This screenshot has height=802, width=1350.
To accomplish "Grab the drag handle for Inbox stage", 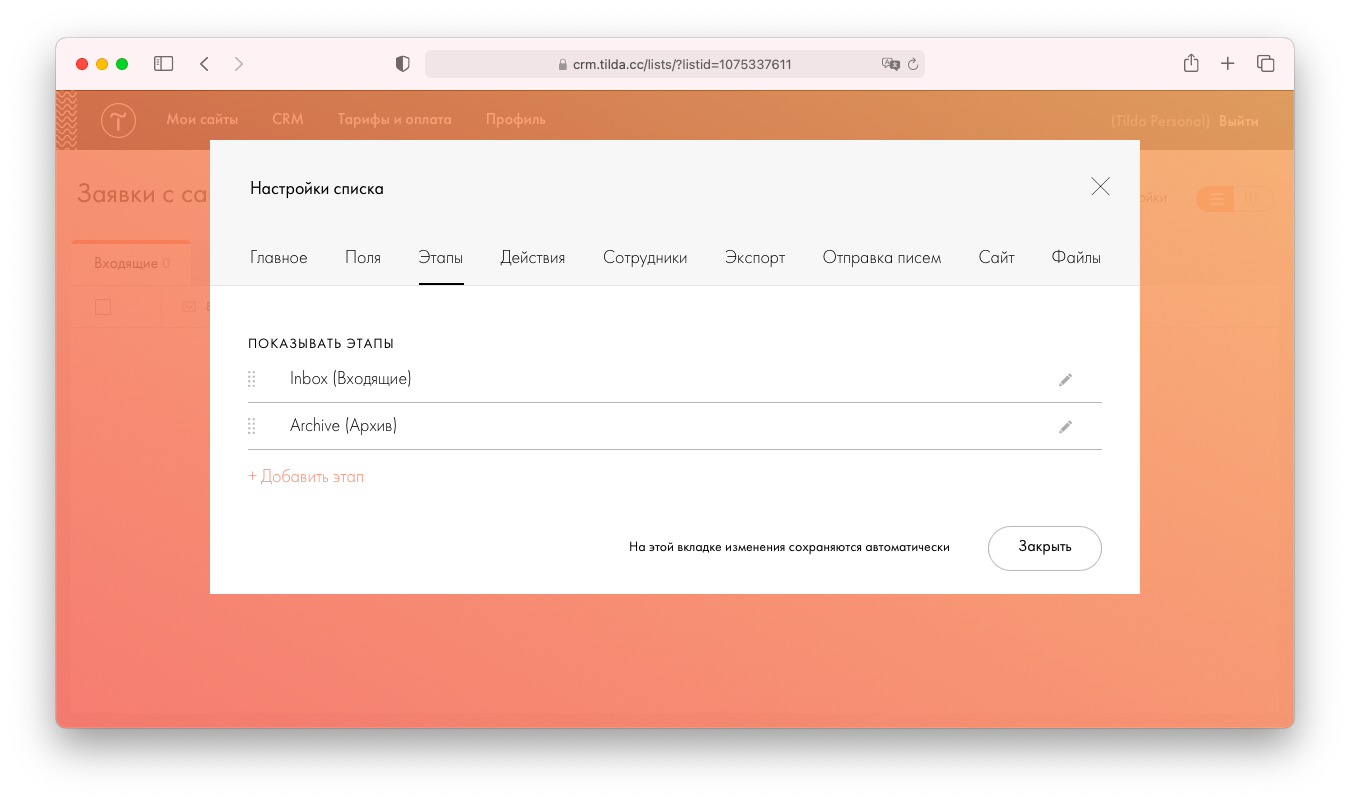I will click(x=252, y=379).
